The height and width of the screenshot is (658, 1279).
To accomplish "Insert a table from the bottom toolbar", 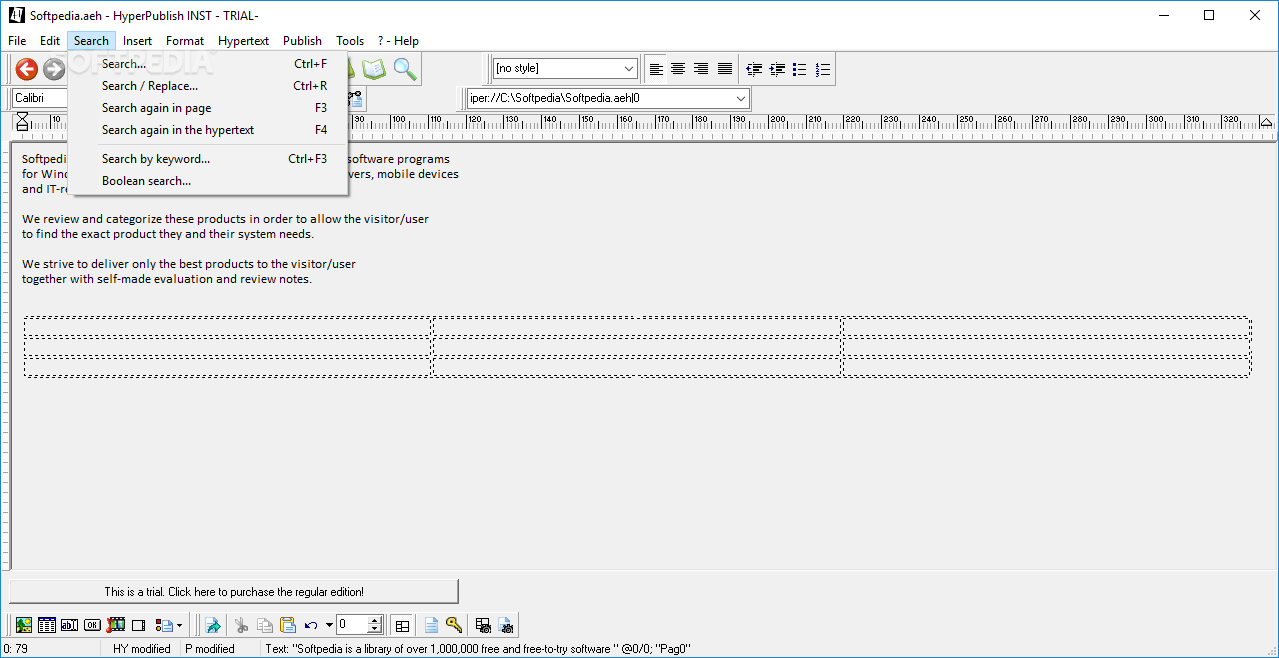I will point(47,625).
